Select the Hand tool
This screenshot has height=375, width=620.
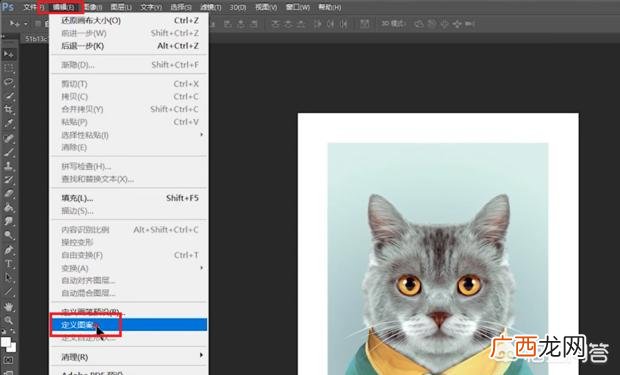point(8,307)
